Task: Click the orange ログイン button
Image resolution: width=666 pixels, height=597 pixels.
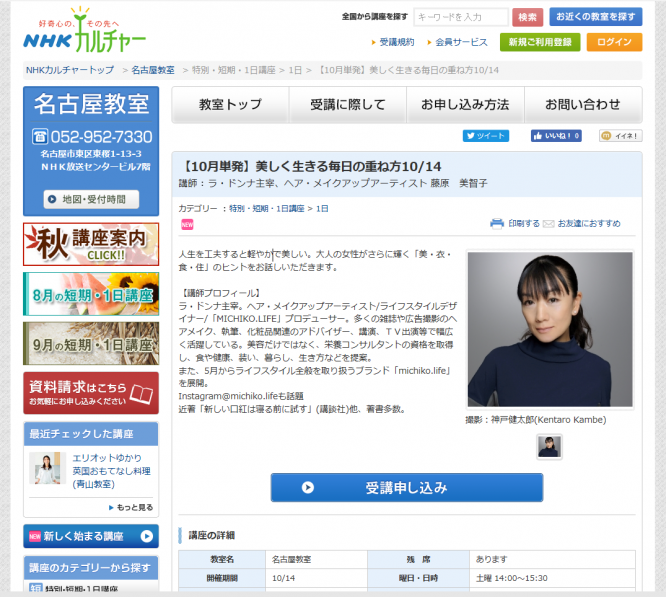Action: coord(614,42)
